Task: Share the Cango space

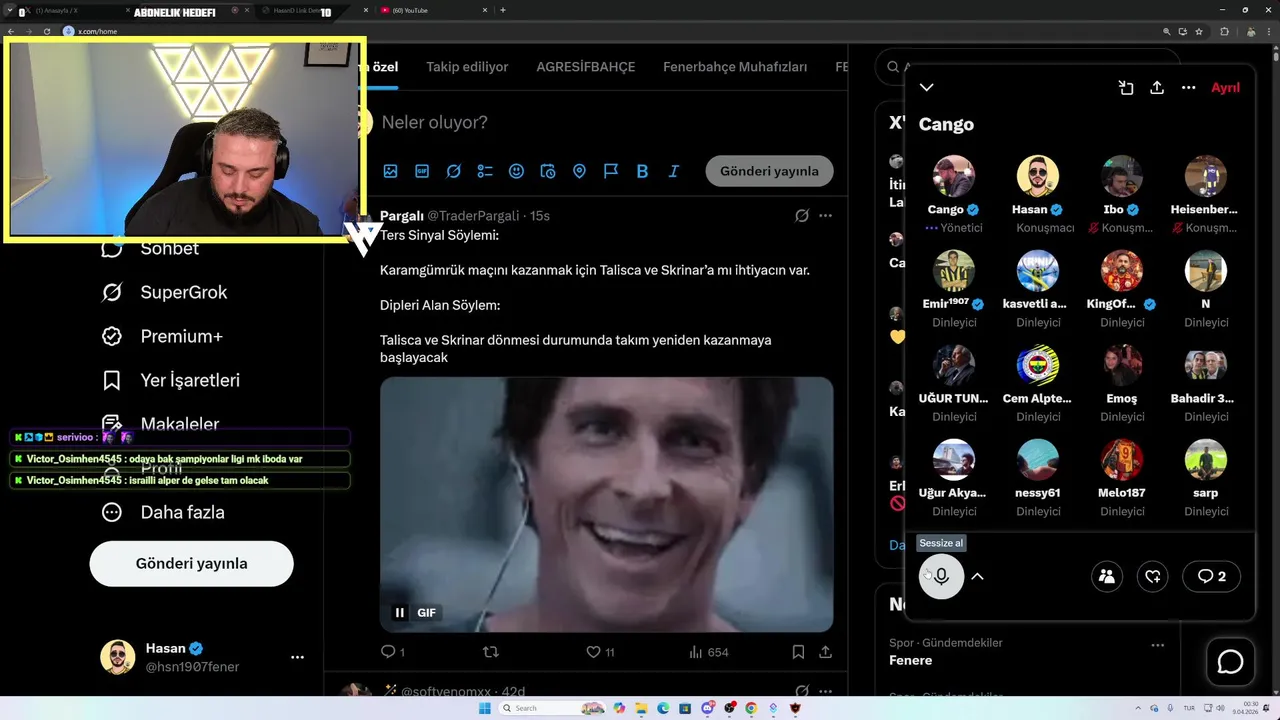Action: (1157, 88)
